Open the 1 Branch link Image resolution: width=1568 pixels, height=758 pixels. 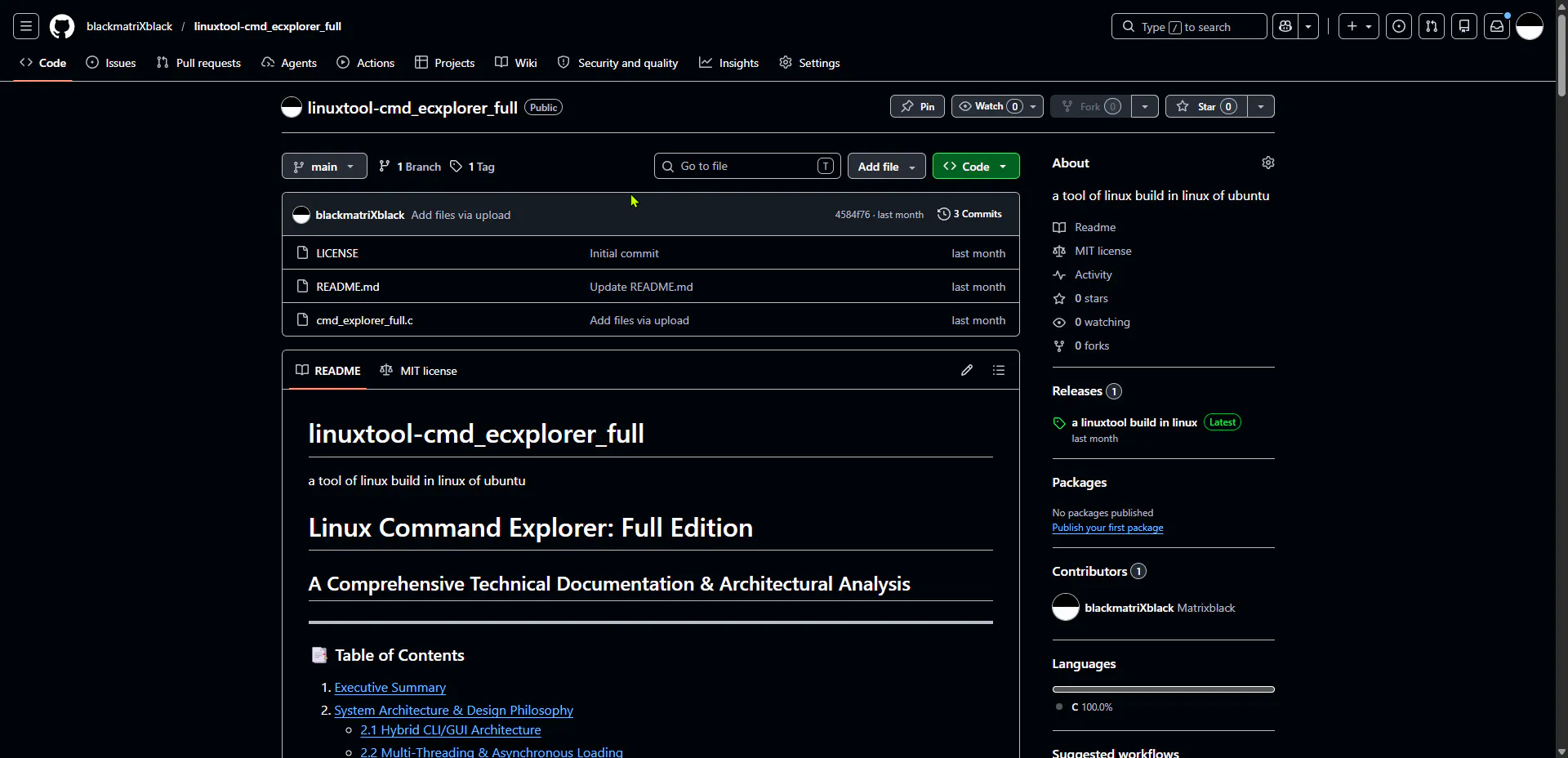point(410,167)
